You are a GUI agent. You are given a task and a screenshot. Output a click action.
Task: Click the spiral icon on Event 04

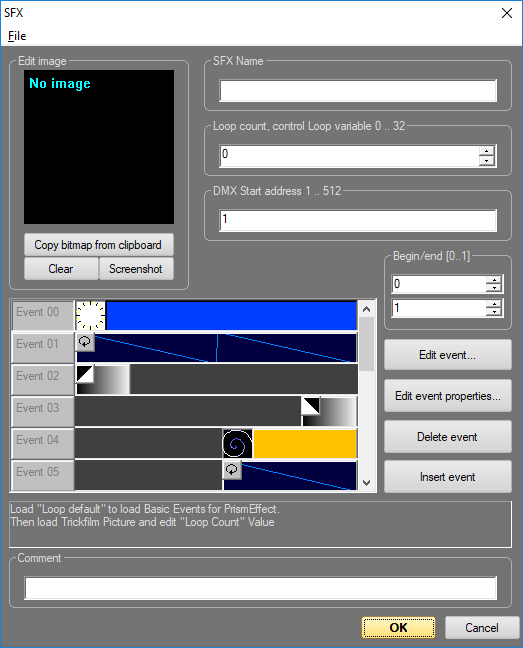(x=237, y=443)
